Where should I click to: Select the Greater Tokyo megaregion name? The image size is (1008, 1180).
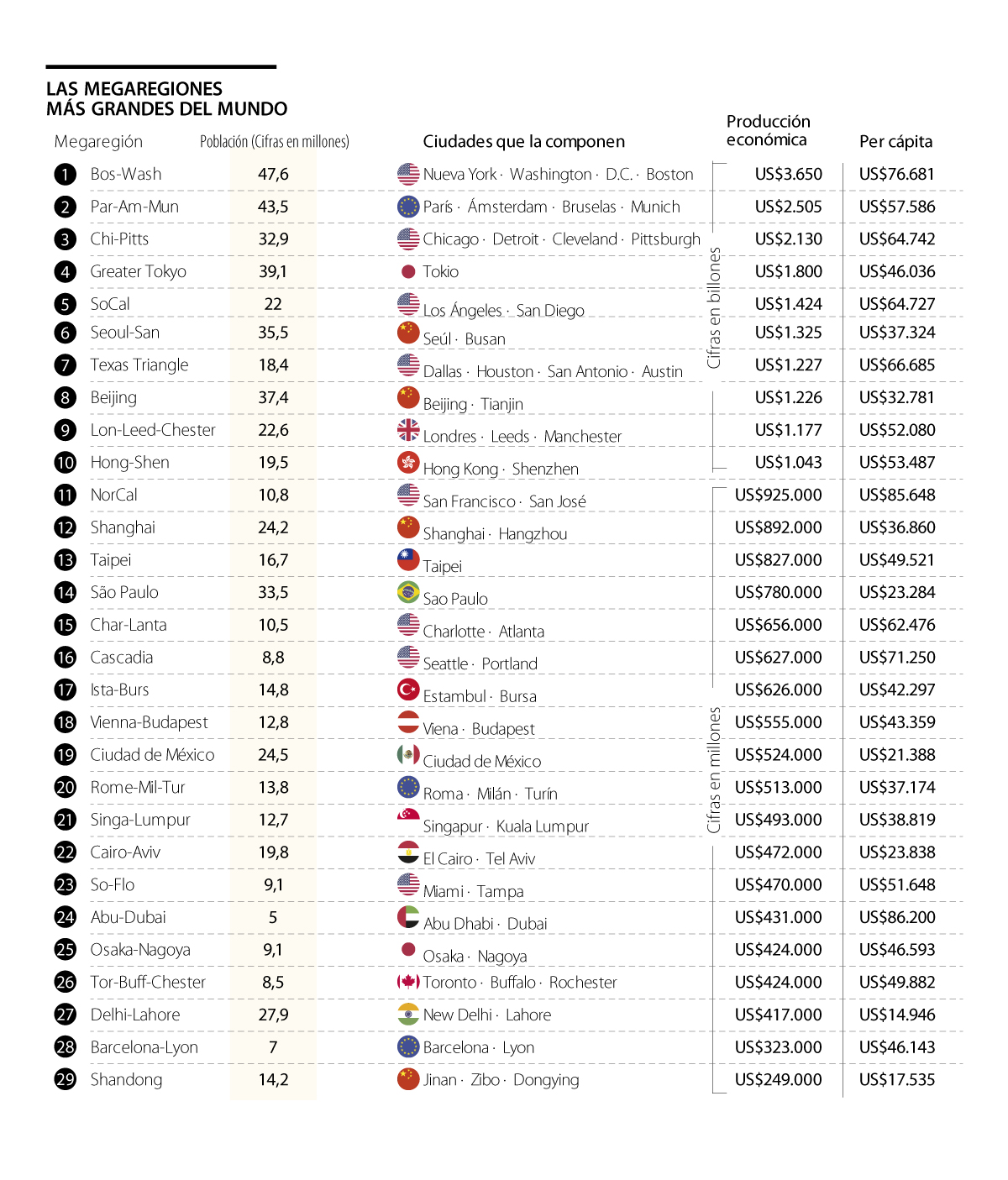tap(139, 271)
